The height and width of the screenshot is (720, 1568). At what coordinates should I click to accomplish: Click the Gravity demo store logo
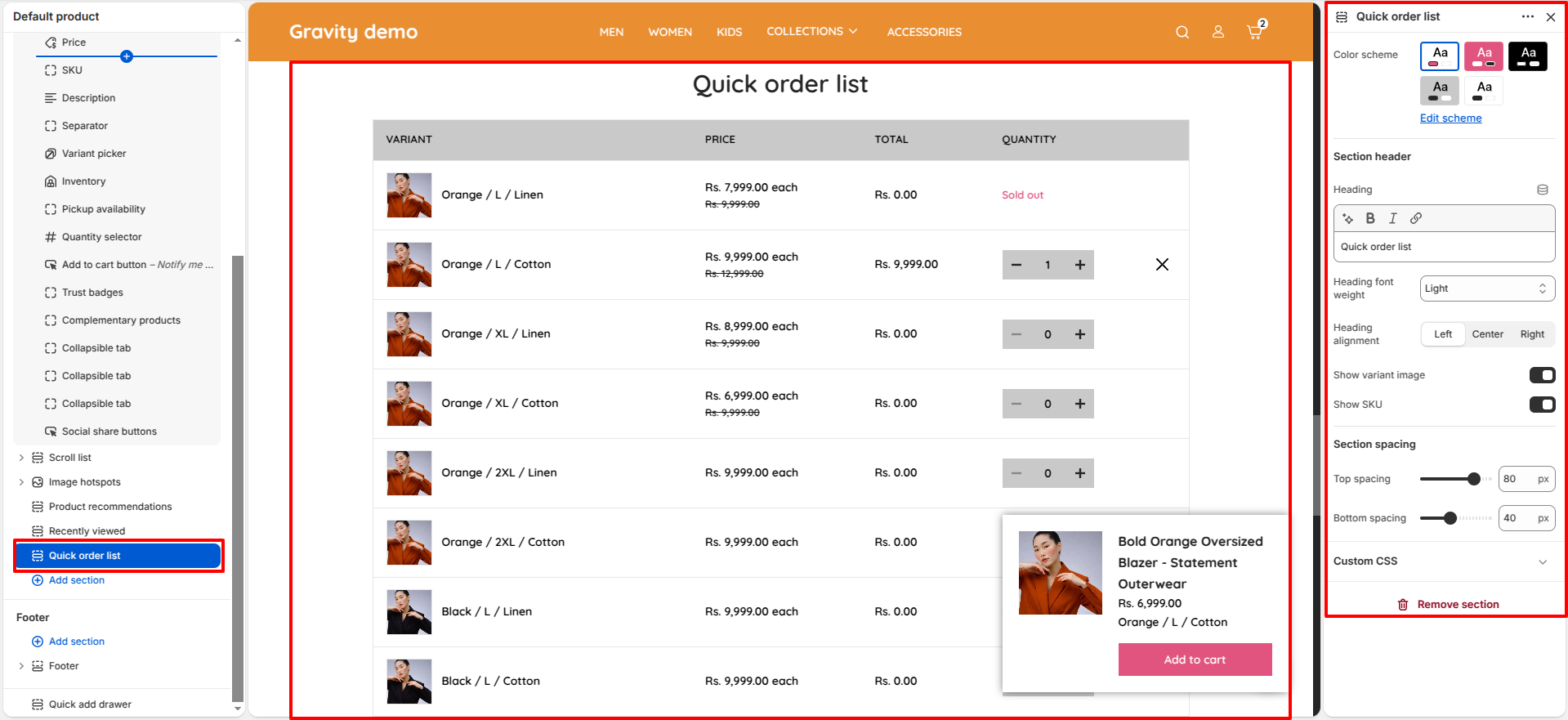pos(353,32)
